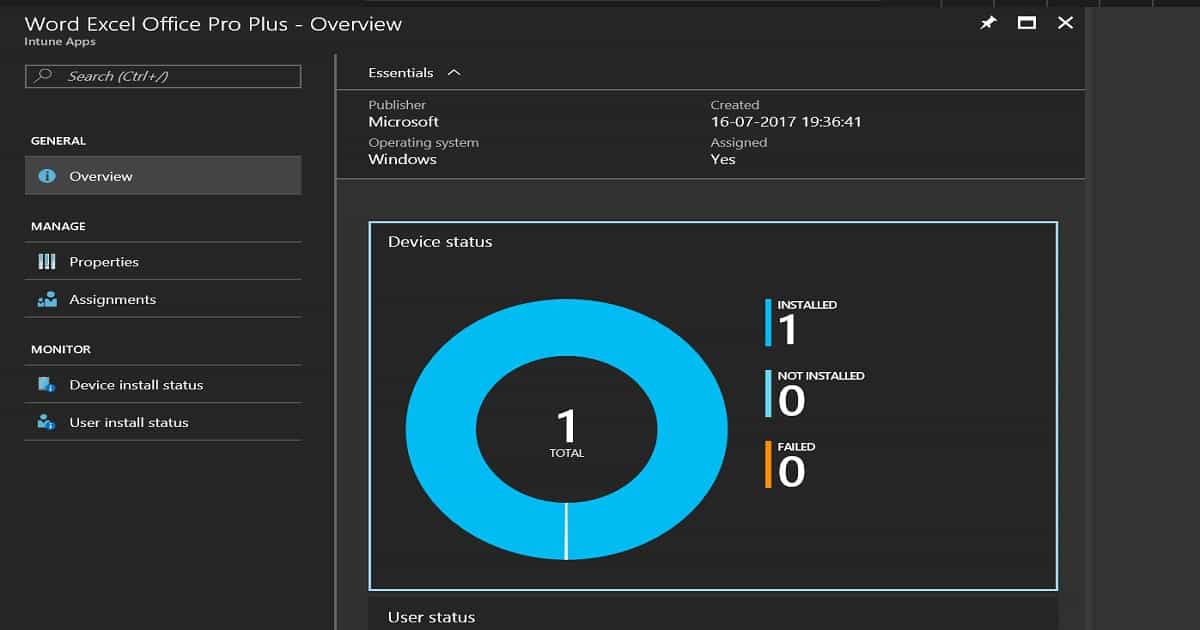The image size is (1200, 630).
Task: Click the GENERAL section header
Action: (x=58, y=141)
